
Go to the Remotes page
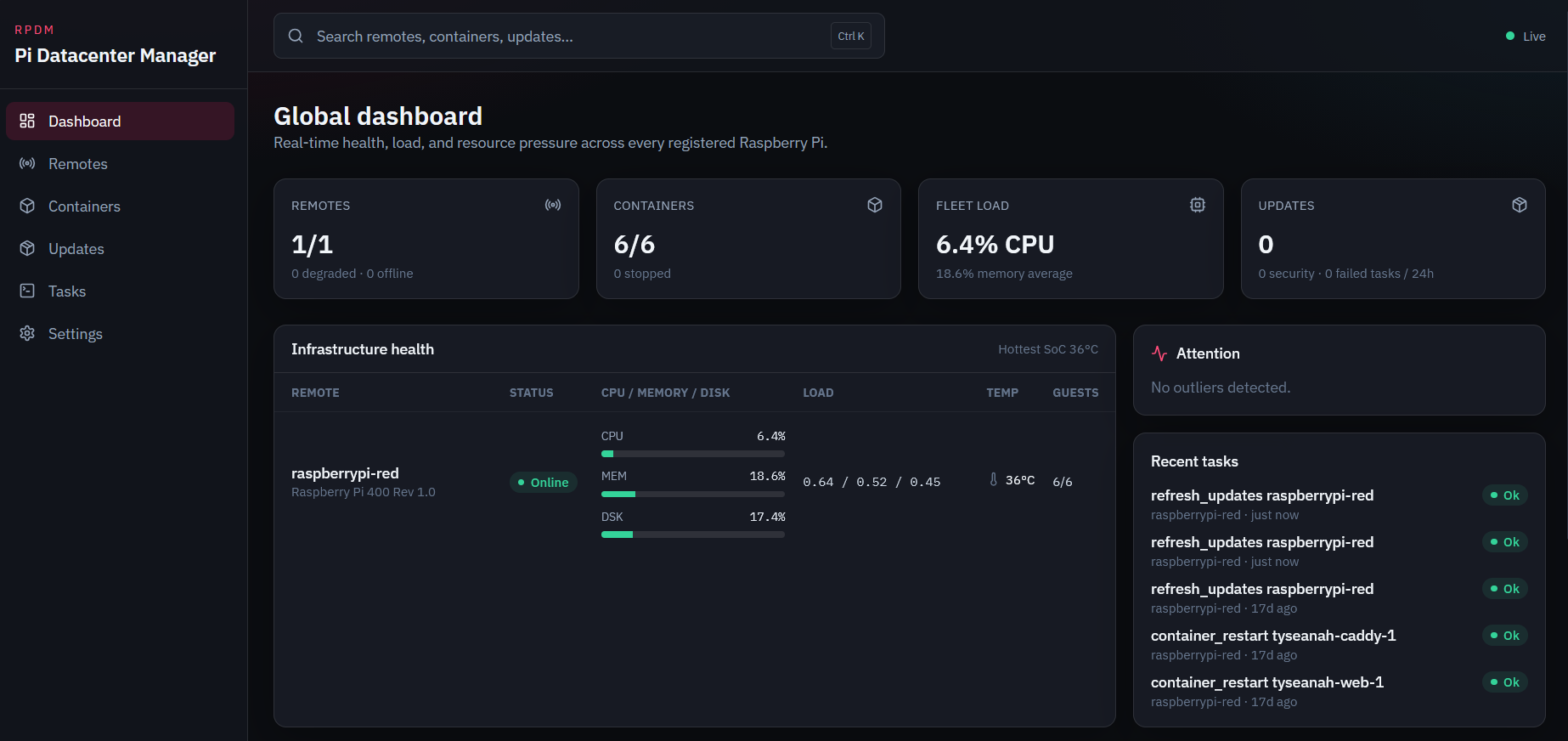pos(120,163)
